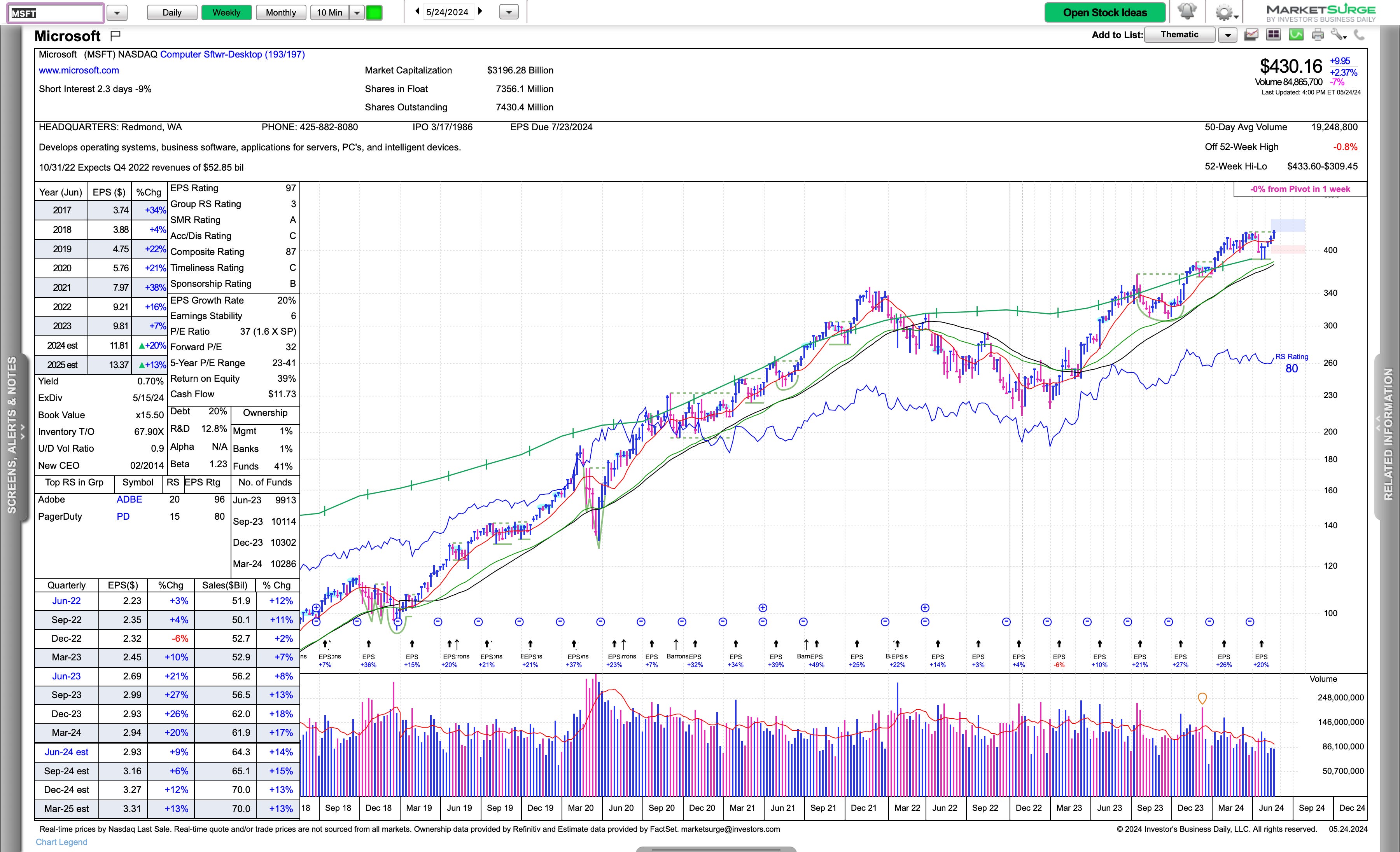Image resolution: width=1400 pixels, height=852 pixels.
Task: Print the chart with printer icon
Action: coord(1318,35)
